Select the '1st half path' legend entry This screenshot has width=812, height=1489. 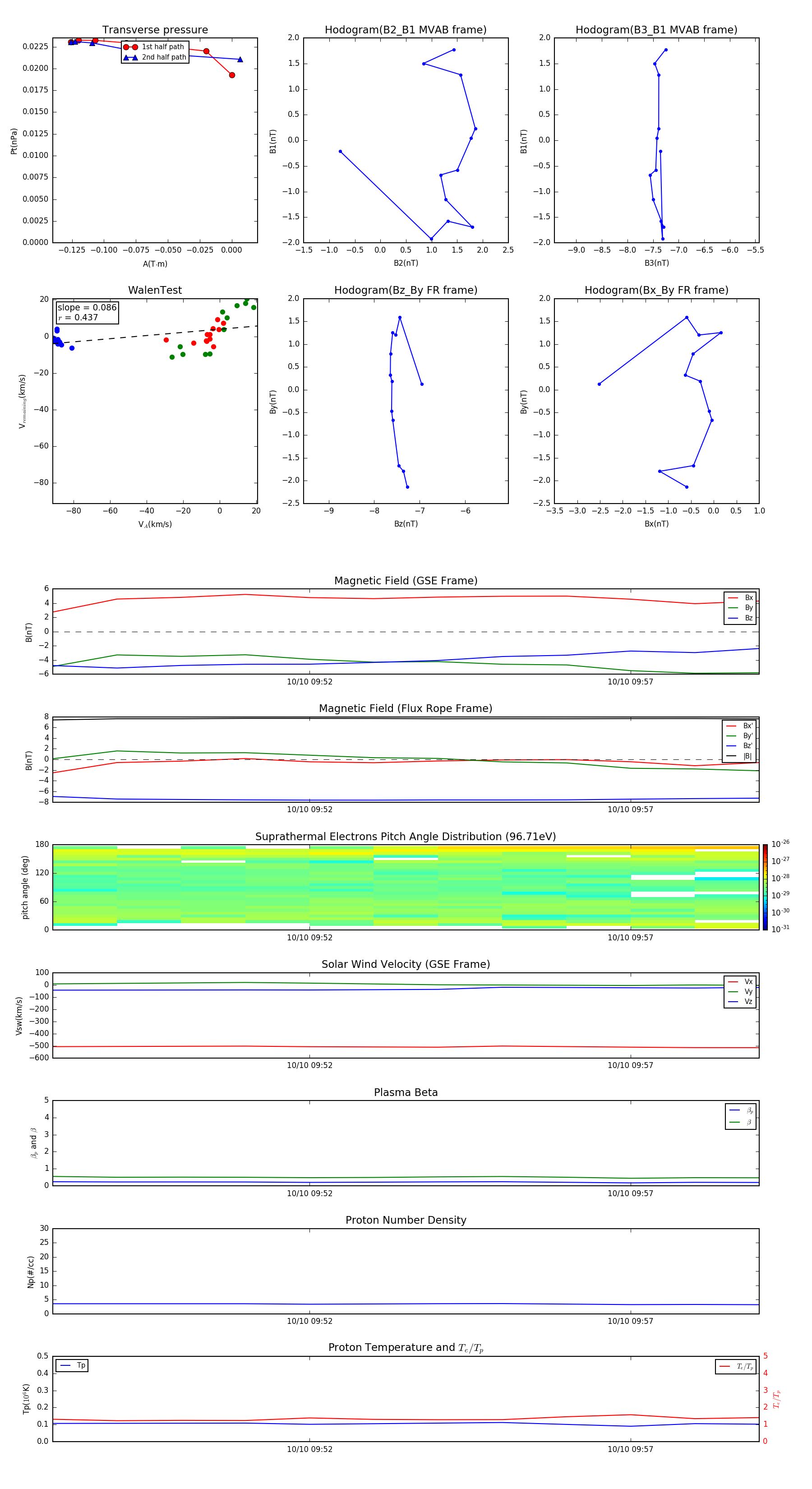[154, 47]
